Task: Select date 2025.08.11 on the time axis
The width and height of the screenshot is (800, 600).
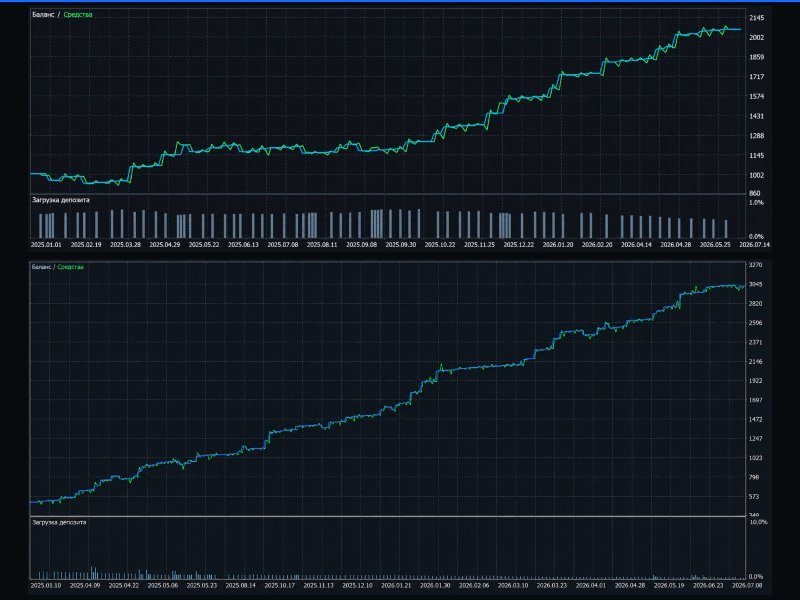Action: pos(322,245)
